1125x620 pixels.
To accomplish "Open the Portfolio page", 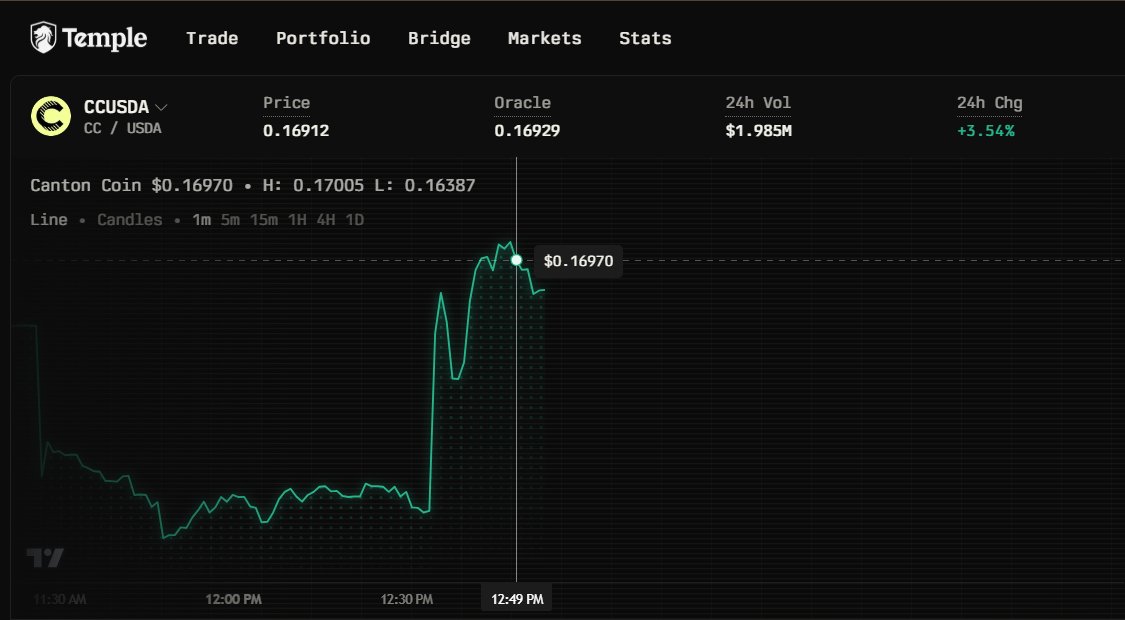I will pyautogui.click(x=323, y=38).
